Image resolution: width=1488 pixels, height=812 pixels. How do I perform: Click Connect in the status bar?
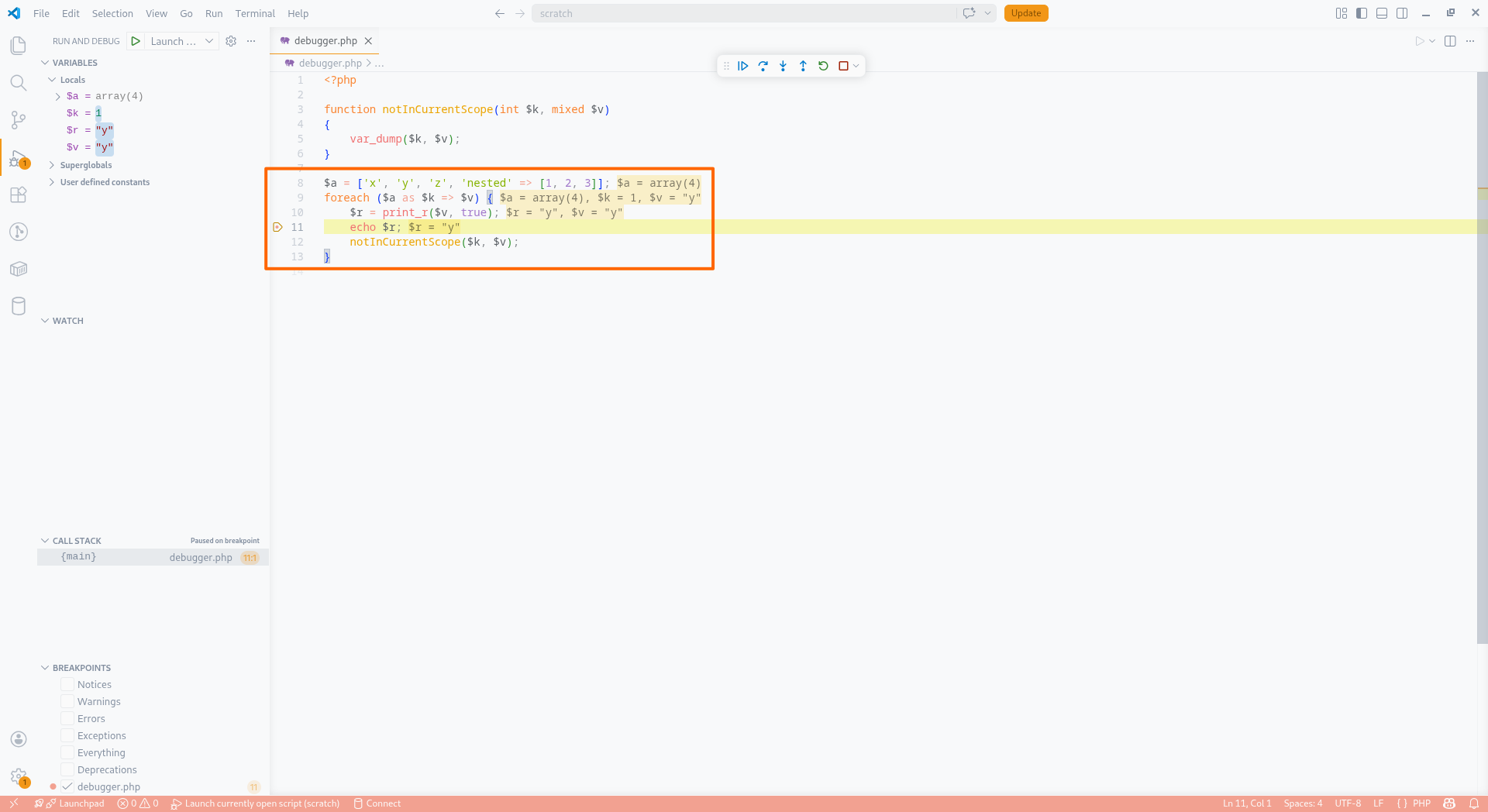[x=377, y=803]
